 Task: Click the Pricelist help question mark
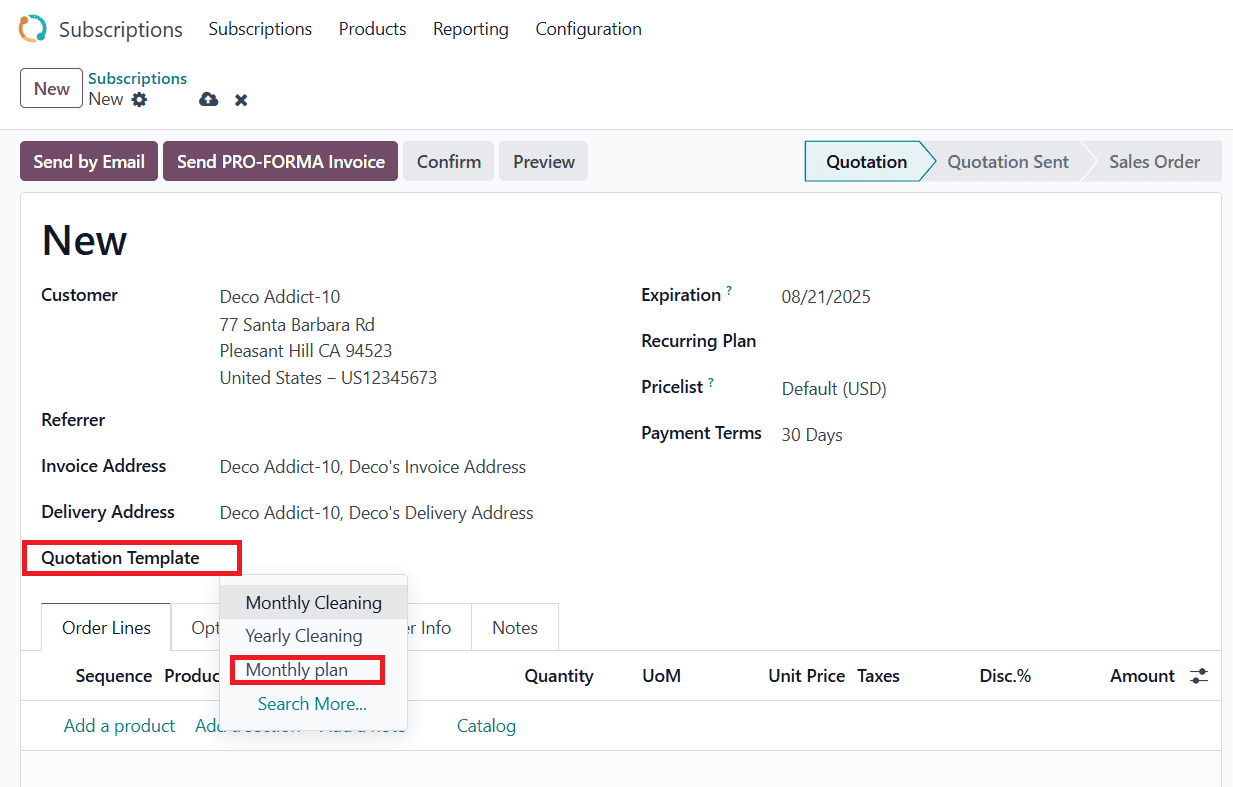click(x=711, y=383)
